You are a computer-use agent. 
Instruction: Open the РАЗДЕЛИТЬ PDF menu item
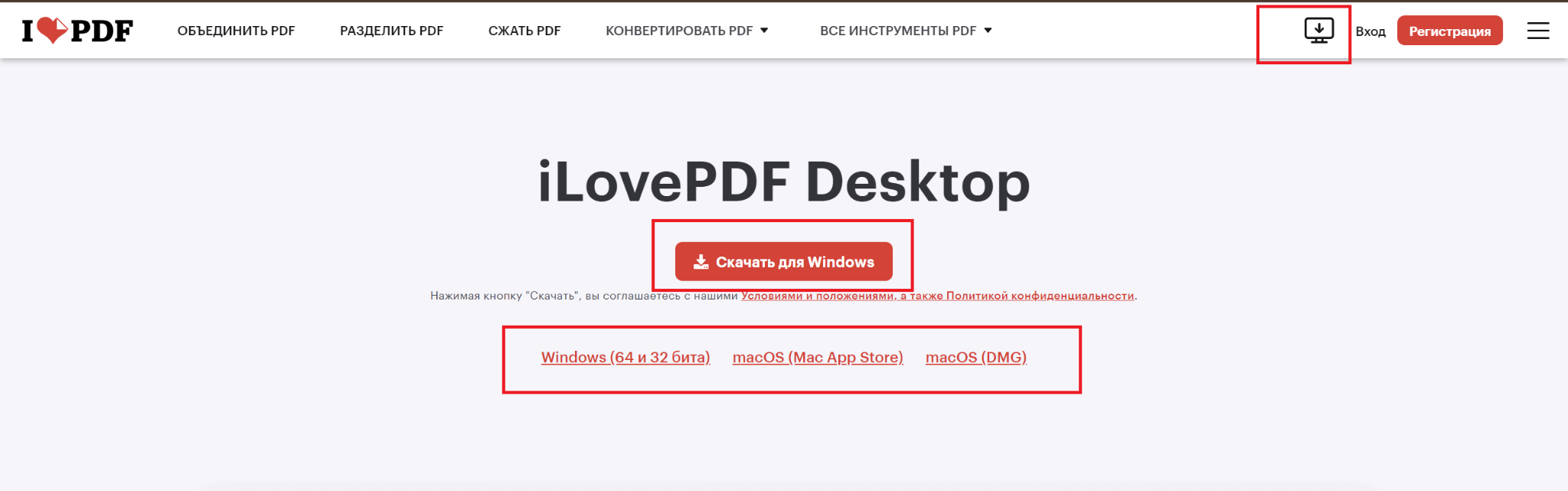391,31
